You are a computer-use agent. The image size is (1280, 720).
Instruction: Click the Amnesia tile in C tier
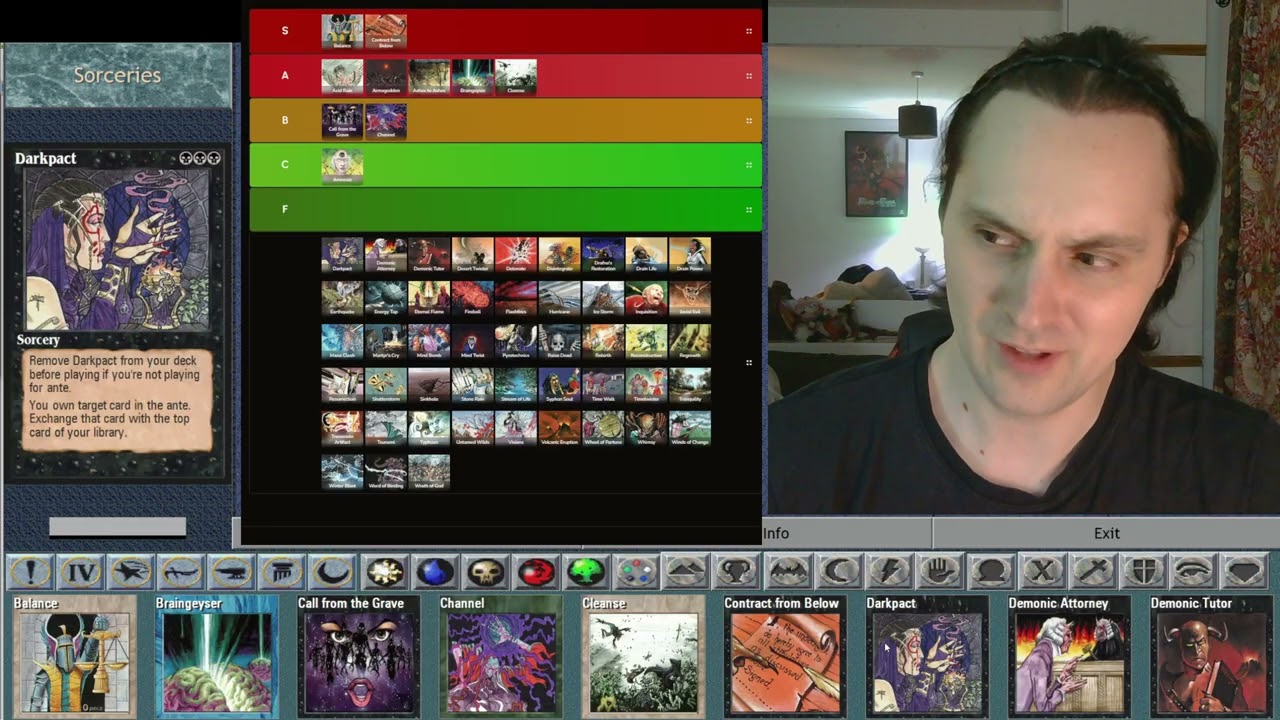[x=342, y=166]
